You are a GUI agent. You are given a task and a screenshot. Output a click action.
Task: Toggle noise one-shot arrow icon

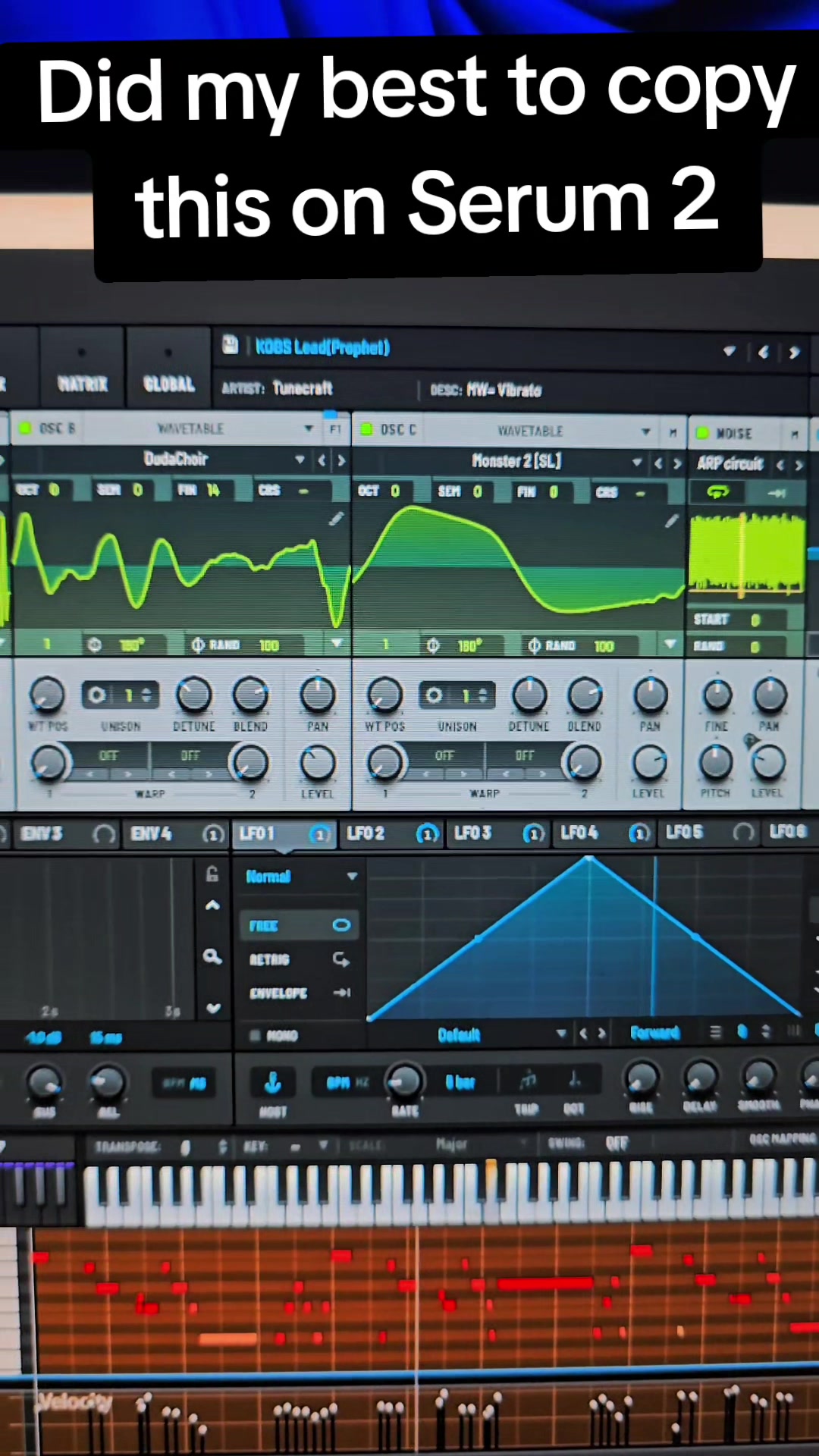777,494
